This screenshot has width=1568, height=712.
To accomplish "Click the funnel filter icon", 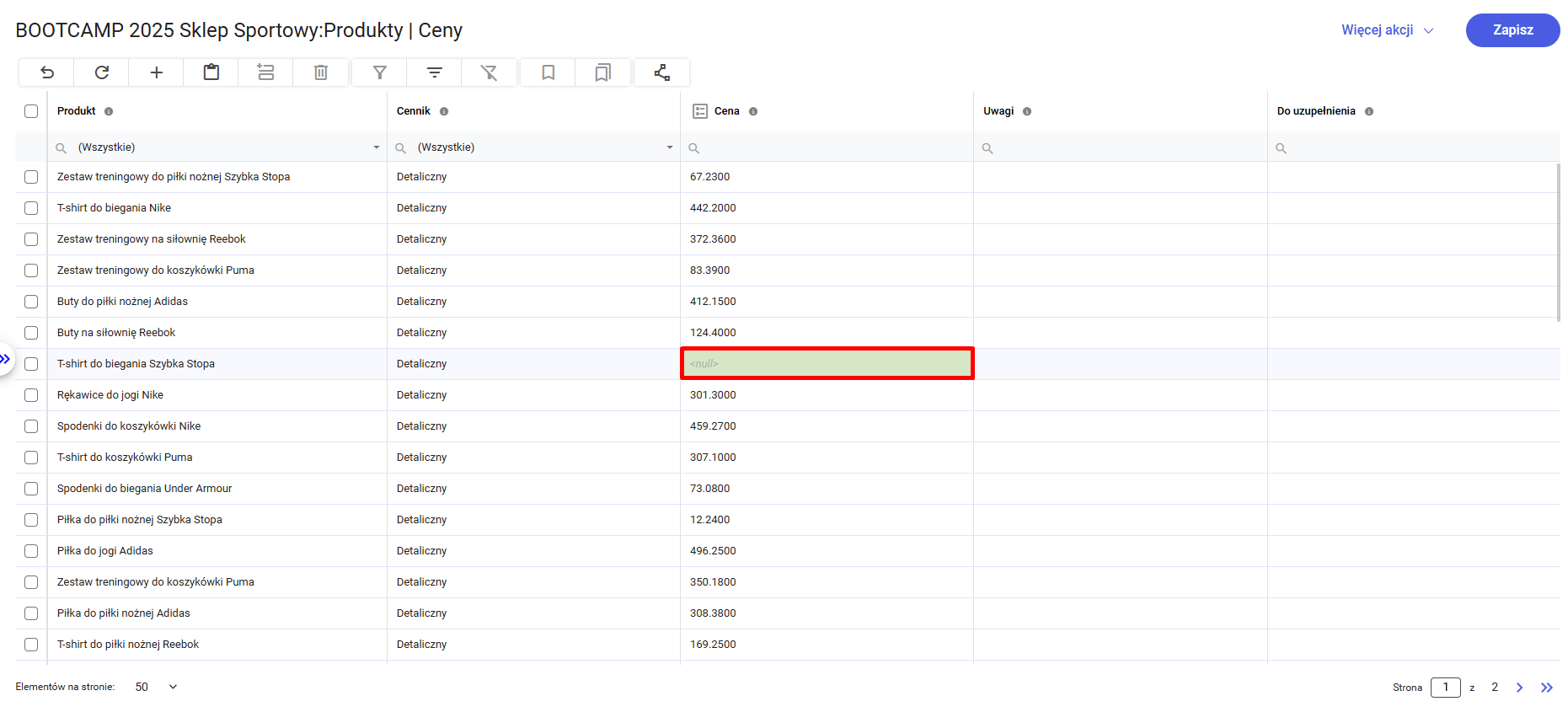I will click(380, 72).
